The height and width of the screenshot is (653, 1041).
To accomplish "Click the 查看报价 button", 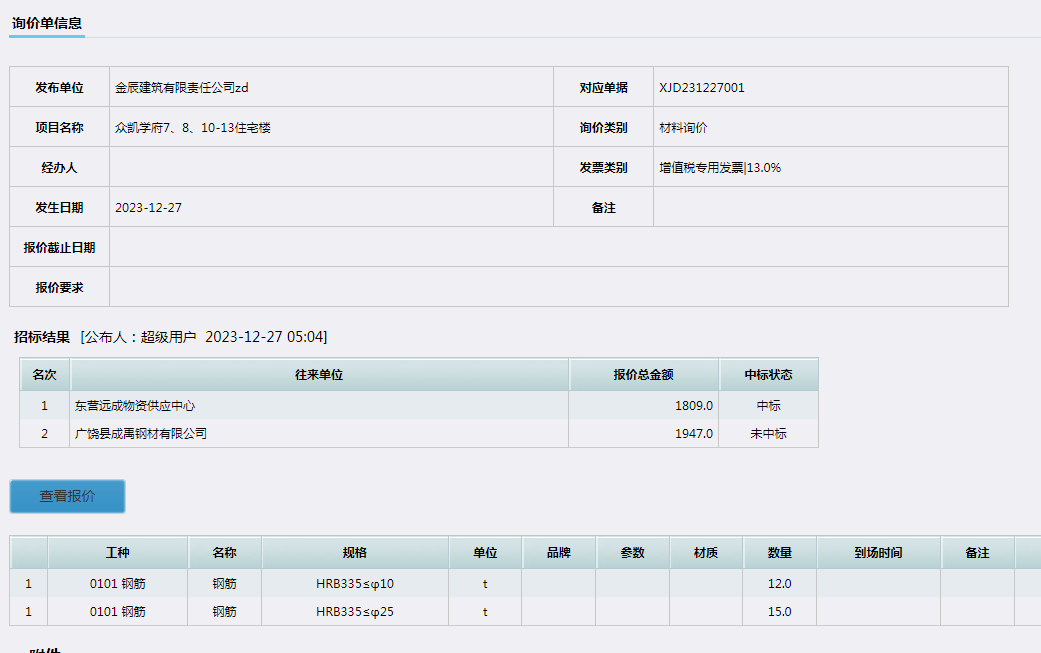I will [67, 496].
